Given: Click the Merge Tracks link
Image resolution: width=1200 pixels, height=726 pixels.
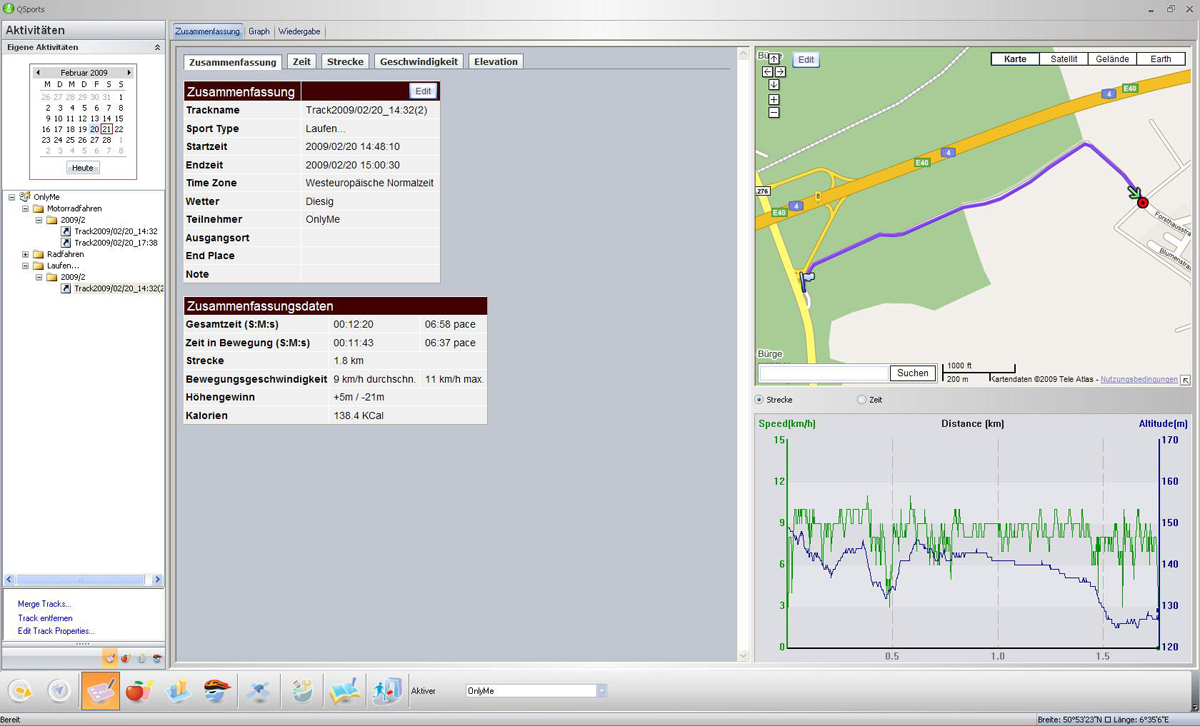Looking at the screenshot, I should (x=44, y=604).
